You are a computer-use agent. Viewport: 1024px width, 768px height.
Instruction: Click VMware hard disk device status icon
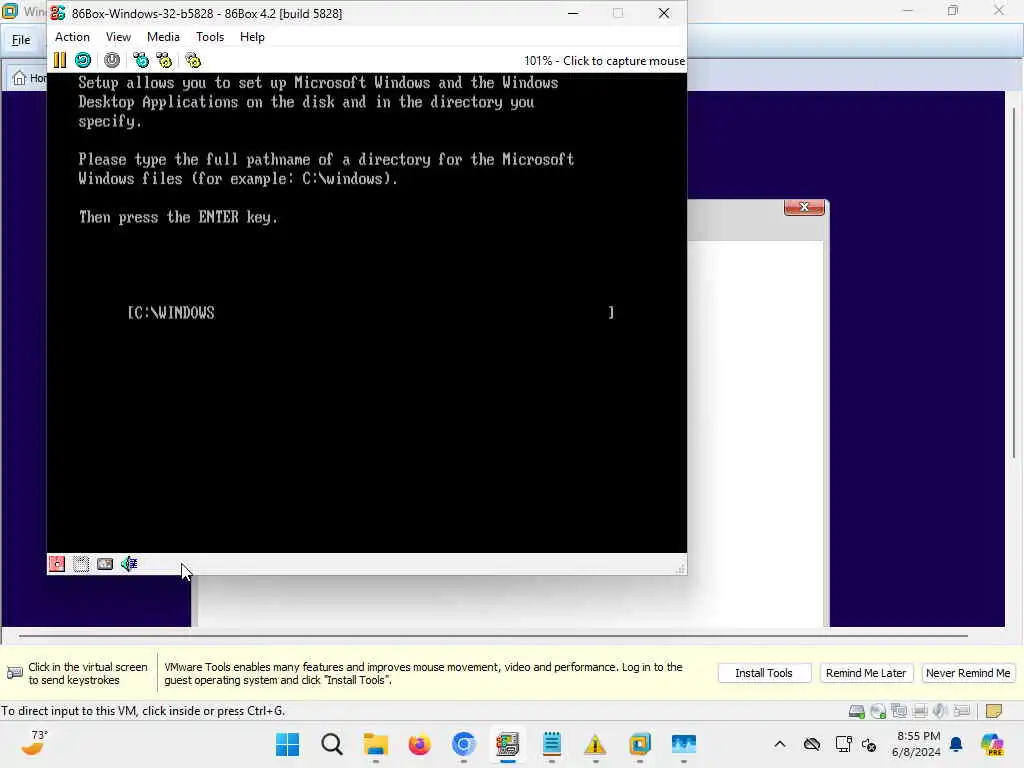[x=856, y=711]
